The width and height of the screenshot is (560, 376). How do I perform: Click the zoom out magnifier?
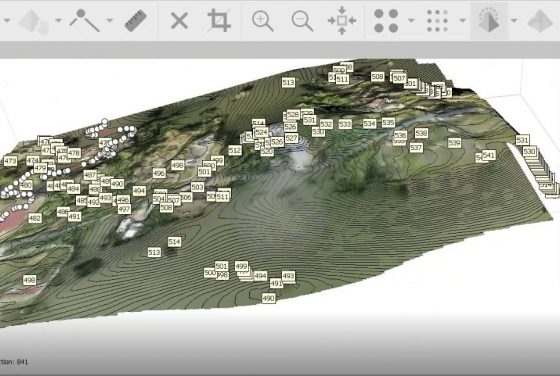coord(302,21)
